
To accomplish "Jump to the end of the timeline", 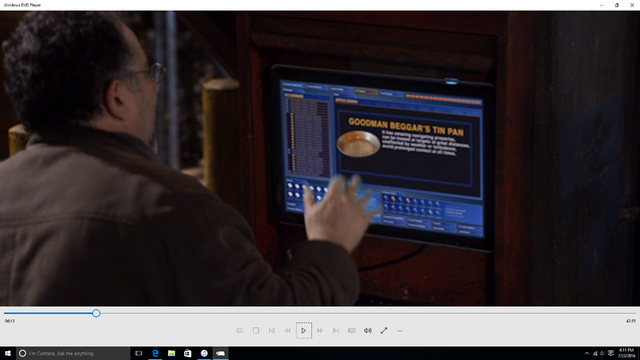I will pos(635,313).
